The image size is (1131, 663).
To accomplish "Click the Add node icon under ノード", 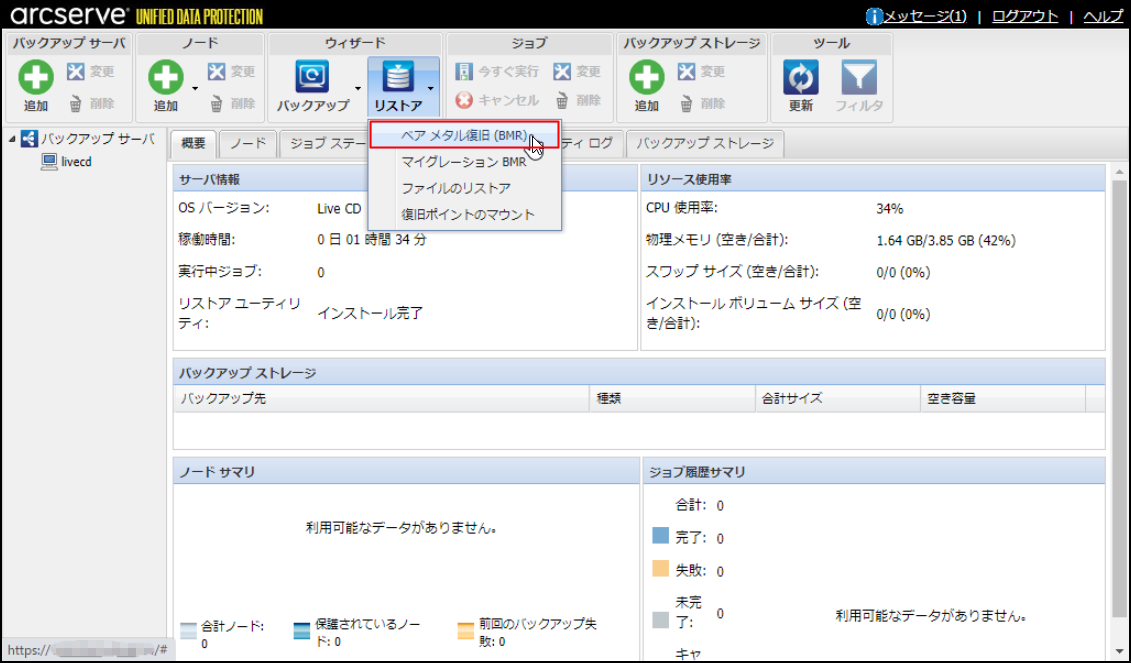I will (166, 78).
